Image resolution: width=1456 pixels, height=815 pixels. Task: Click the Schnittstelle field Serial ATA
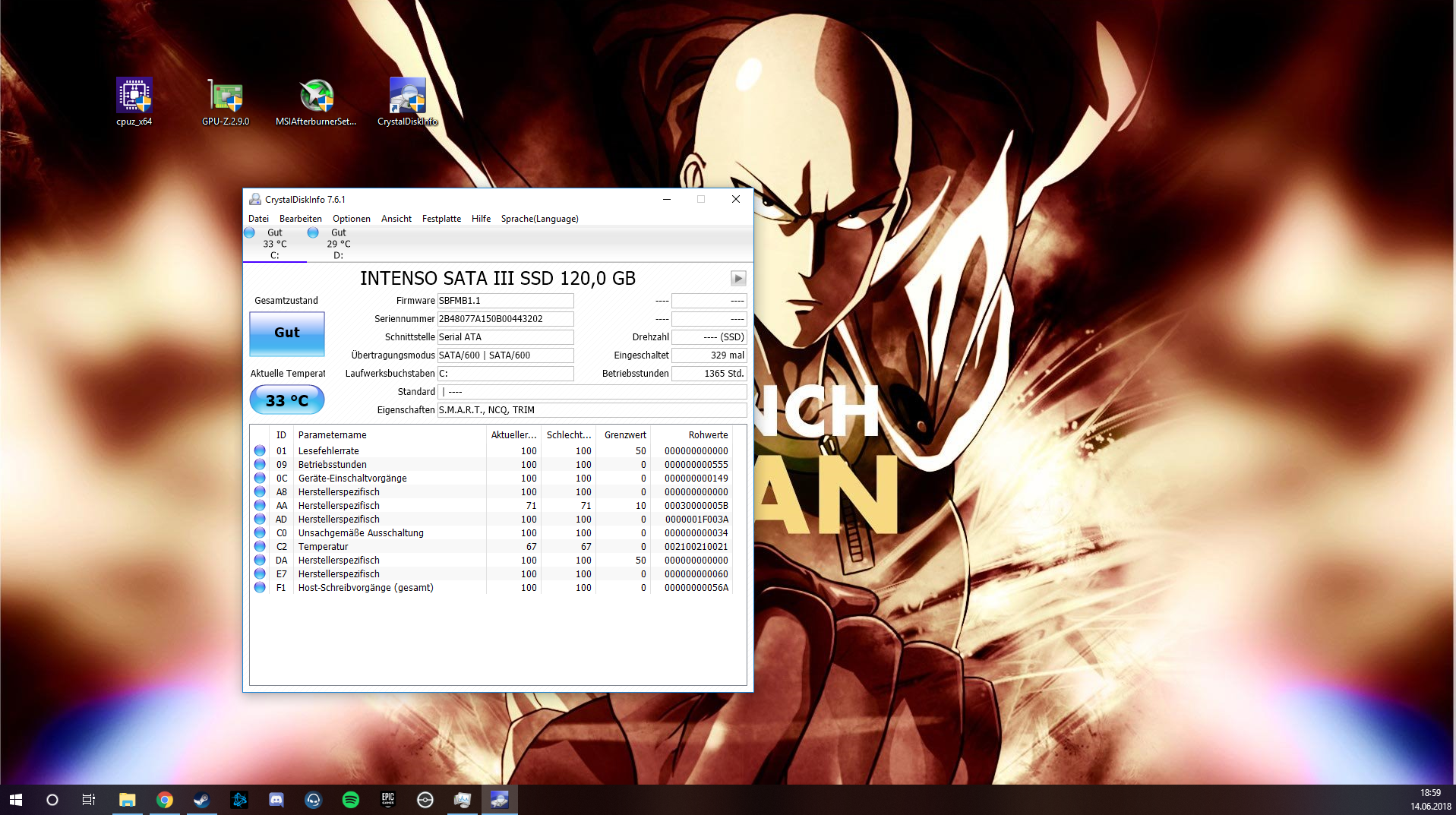point(505,337)
